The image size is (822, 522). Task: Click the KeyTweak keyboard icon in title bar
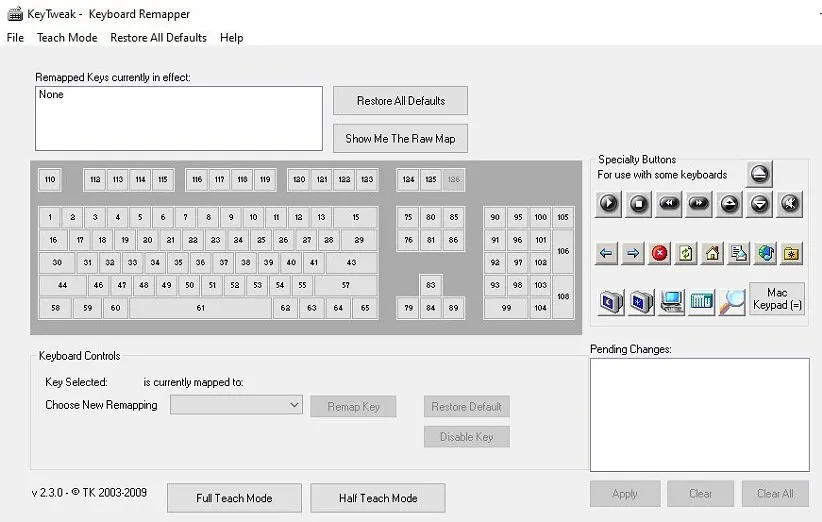15,14
